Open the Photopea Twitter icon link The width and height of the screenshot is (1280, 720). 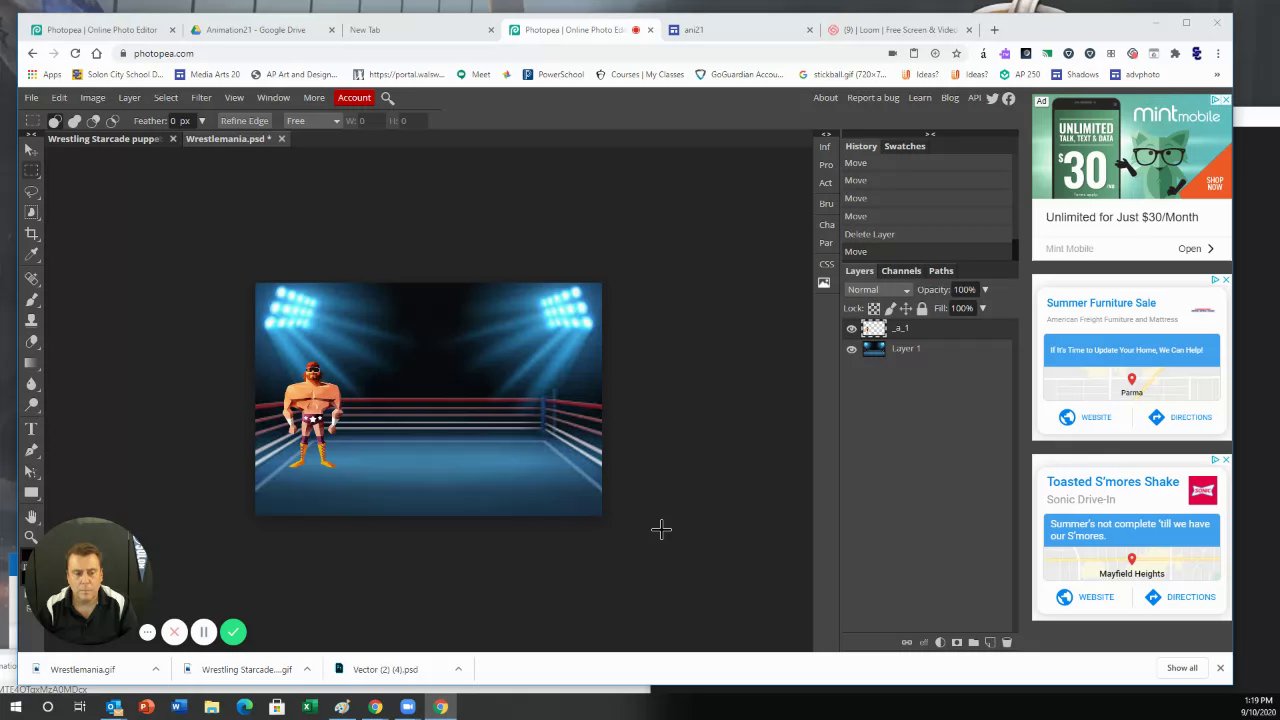click(x=992, y=98)
